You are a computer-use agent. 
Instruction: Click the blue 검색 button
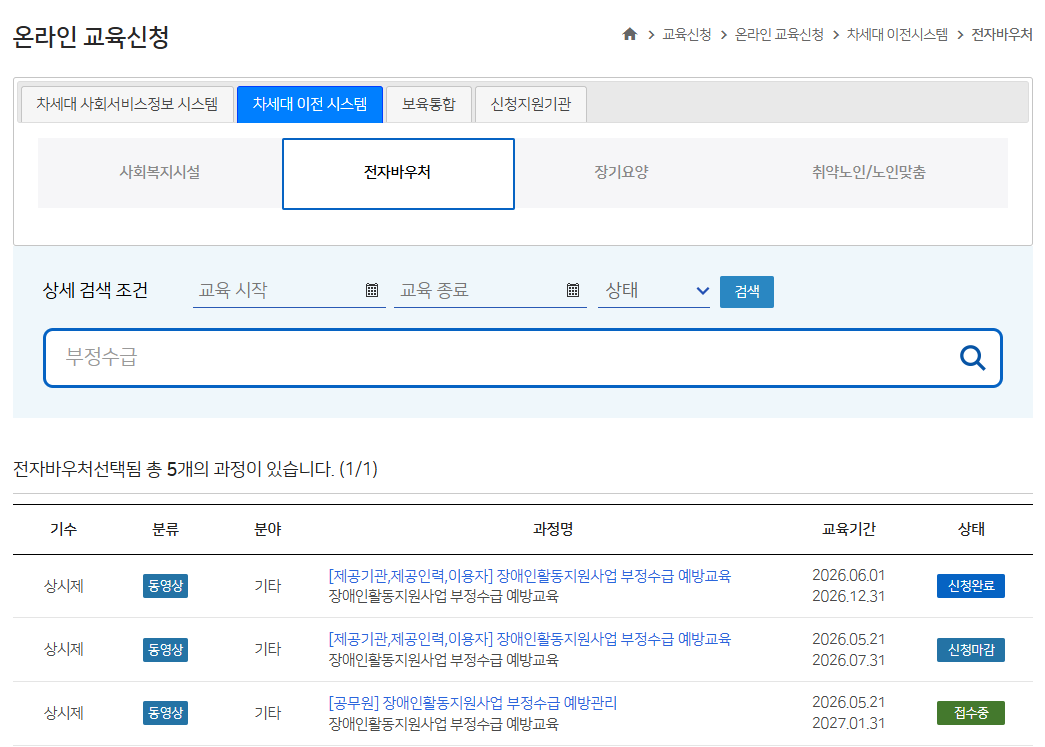[746, 291]
